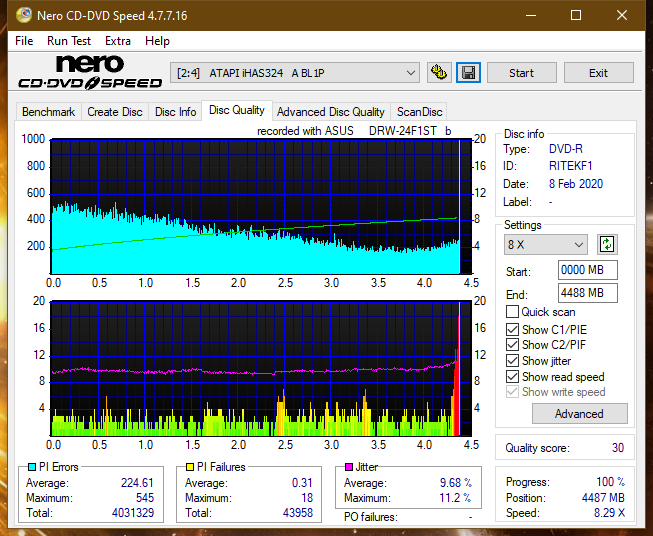Click PI Errors average 224.61
Viewport: 653px width, 536px height.
click(x=137, y=483)
